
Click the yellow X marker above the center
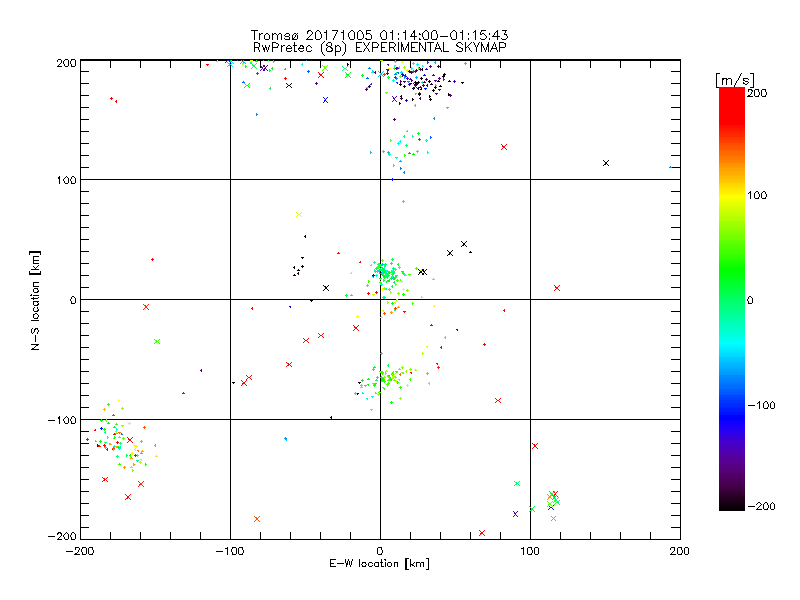[299, 214]
